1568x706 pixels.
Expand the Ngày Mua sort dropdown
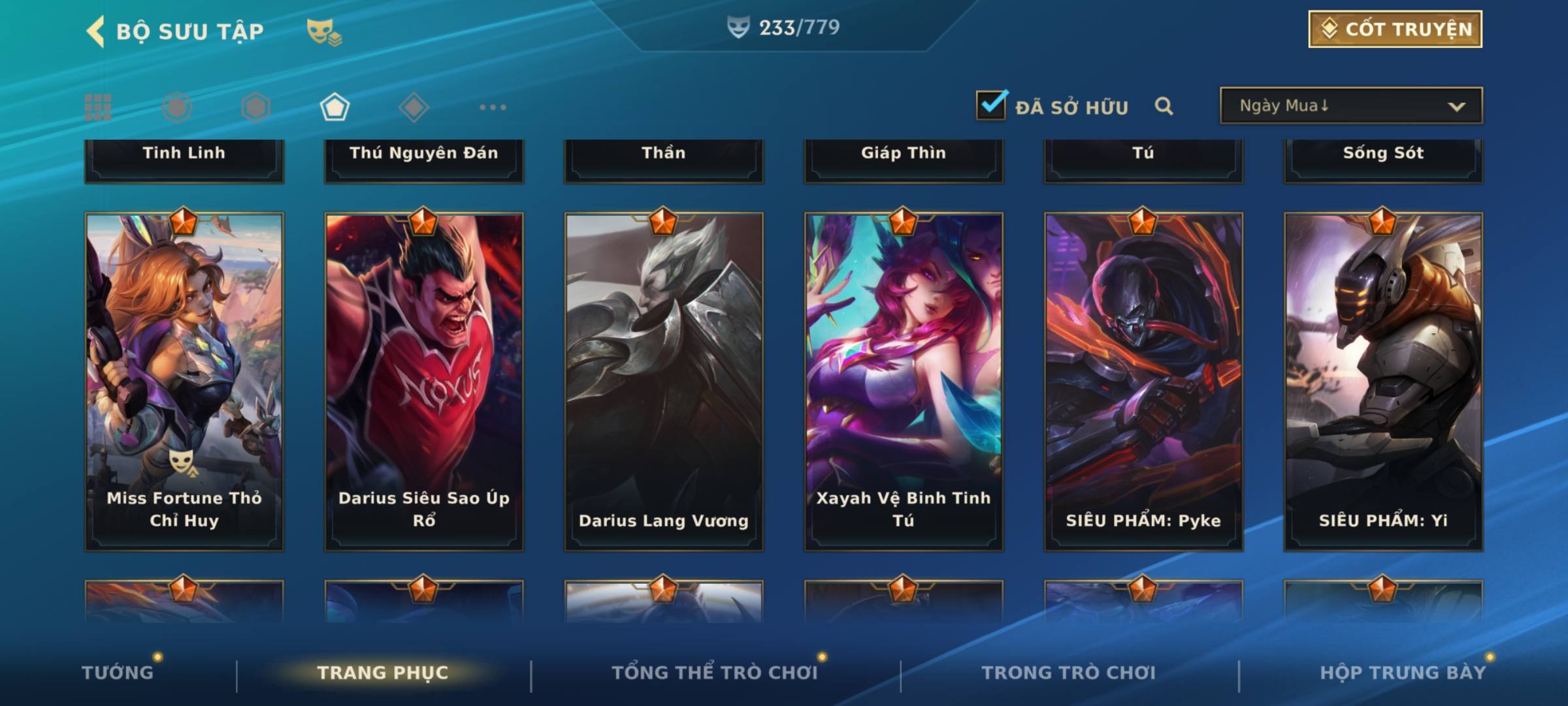tap(1351, 105)
